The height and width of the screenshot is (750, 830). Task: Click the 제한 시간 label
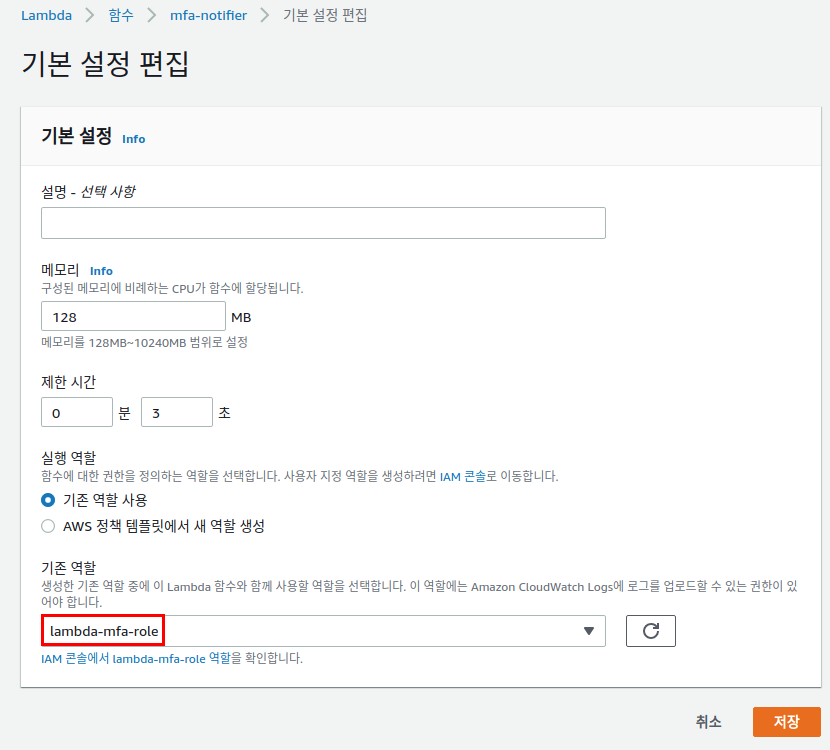(x=68, y=382)
